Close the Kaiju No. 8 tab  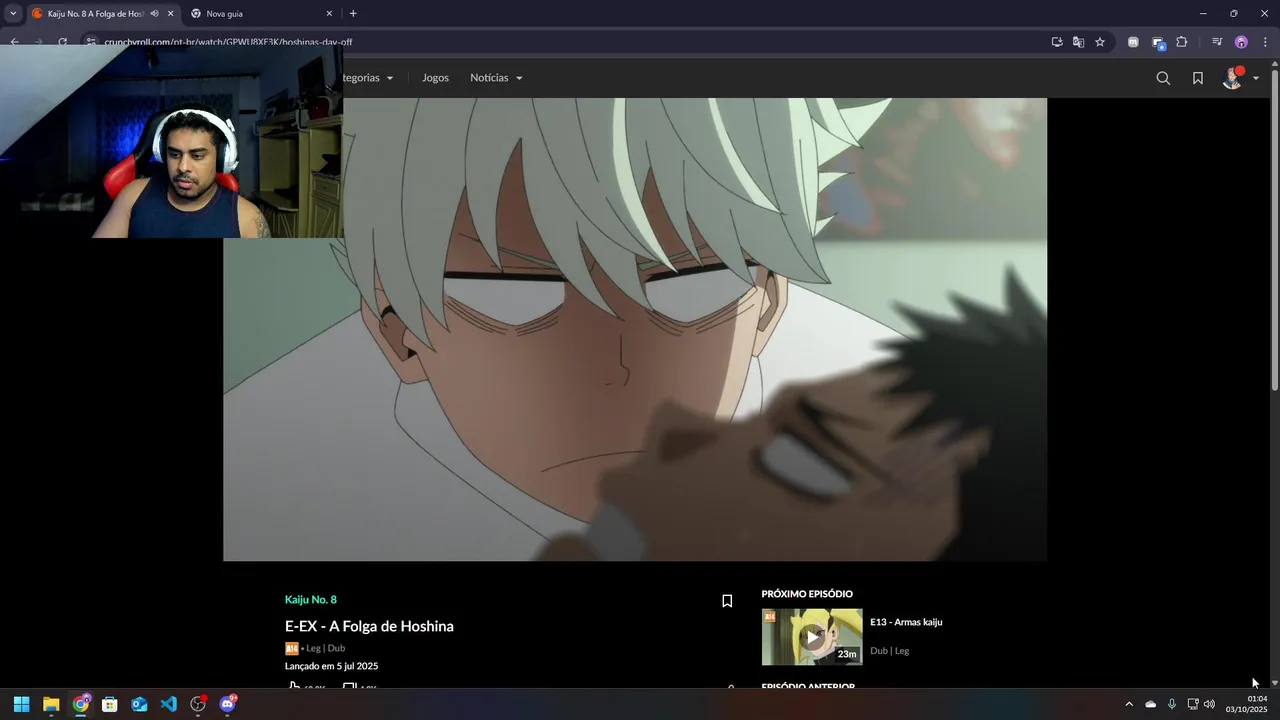(x=170, y=14)
